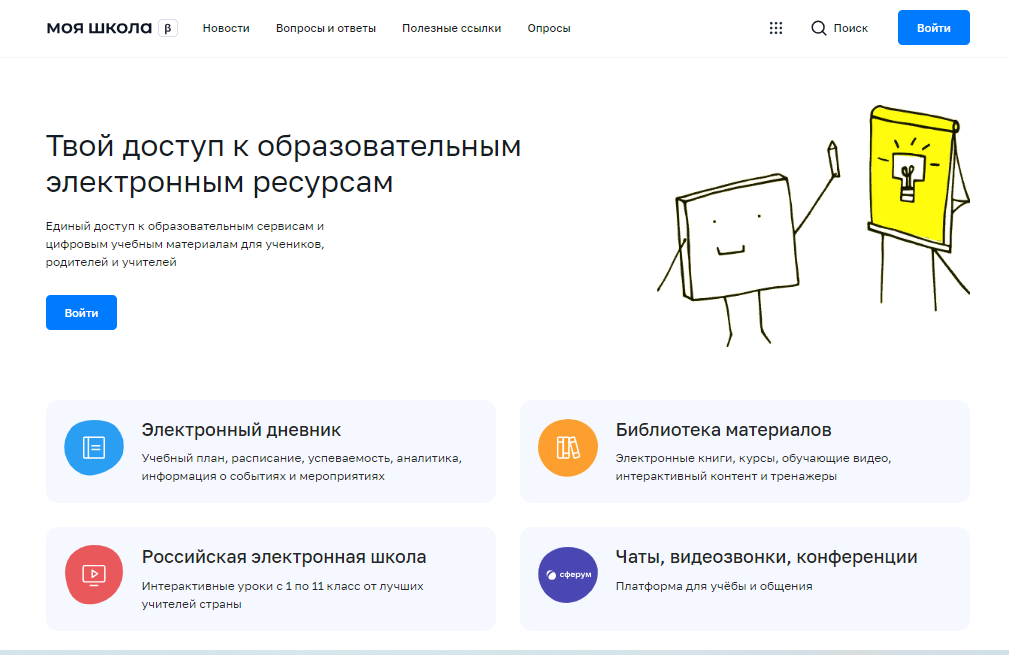Screen dimensions: 1009x655
Task: Open Чаты, видеозвонки, конференции card title
Action: [x=766, y=557]
